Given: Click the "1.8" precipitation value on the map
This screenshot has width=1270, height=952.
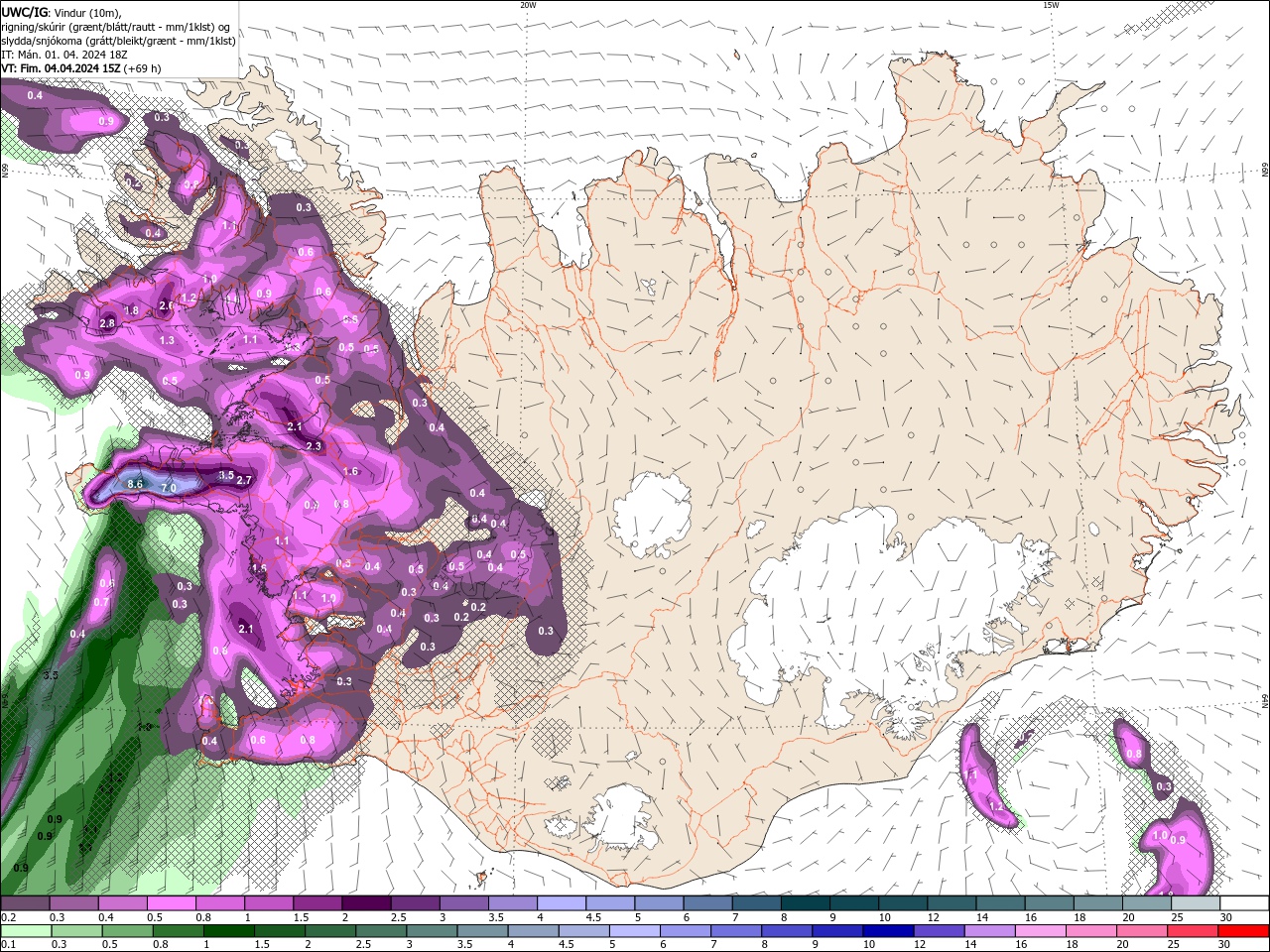Looking at the screenshot, I should (131, 310).
